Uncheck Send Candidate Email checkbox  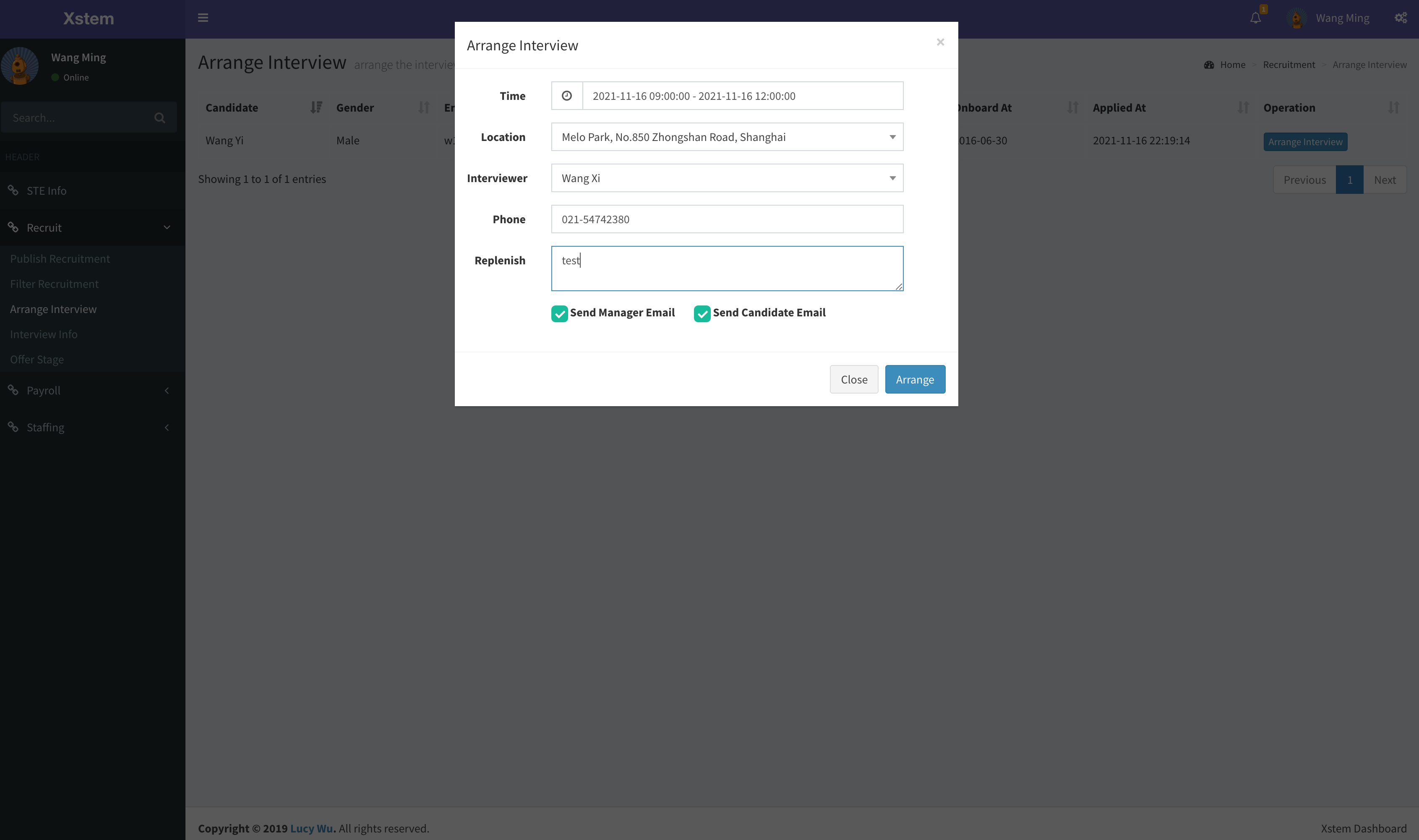(x=702, y=313)
